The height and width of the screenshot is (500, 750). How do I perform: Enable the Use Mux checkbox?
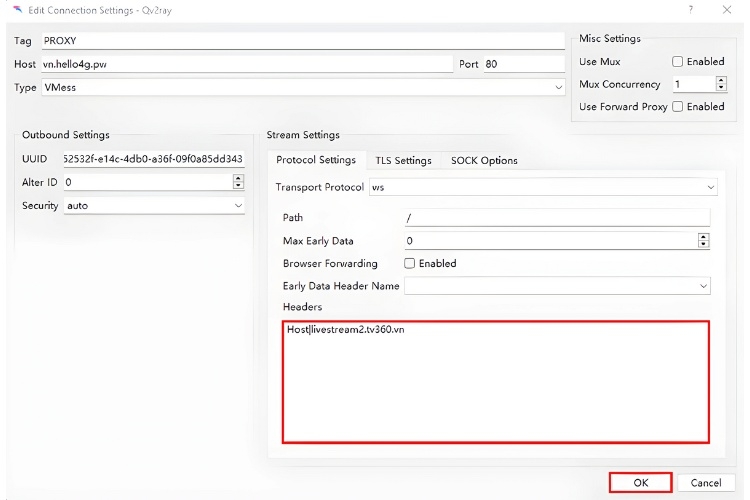(x=677, y=61)
